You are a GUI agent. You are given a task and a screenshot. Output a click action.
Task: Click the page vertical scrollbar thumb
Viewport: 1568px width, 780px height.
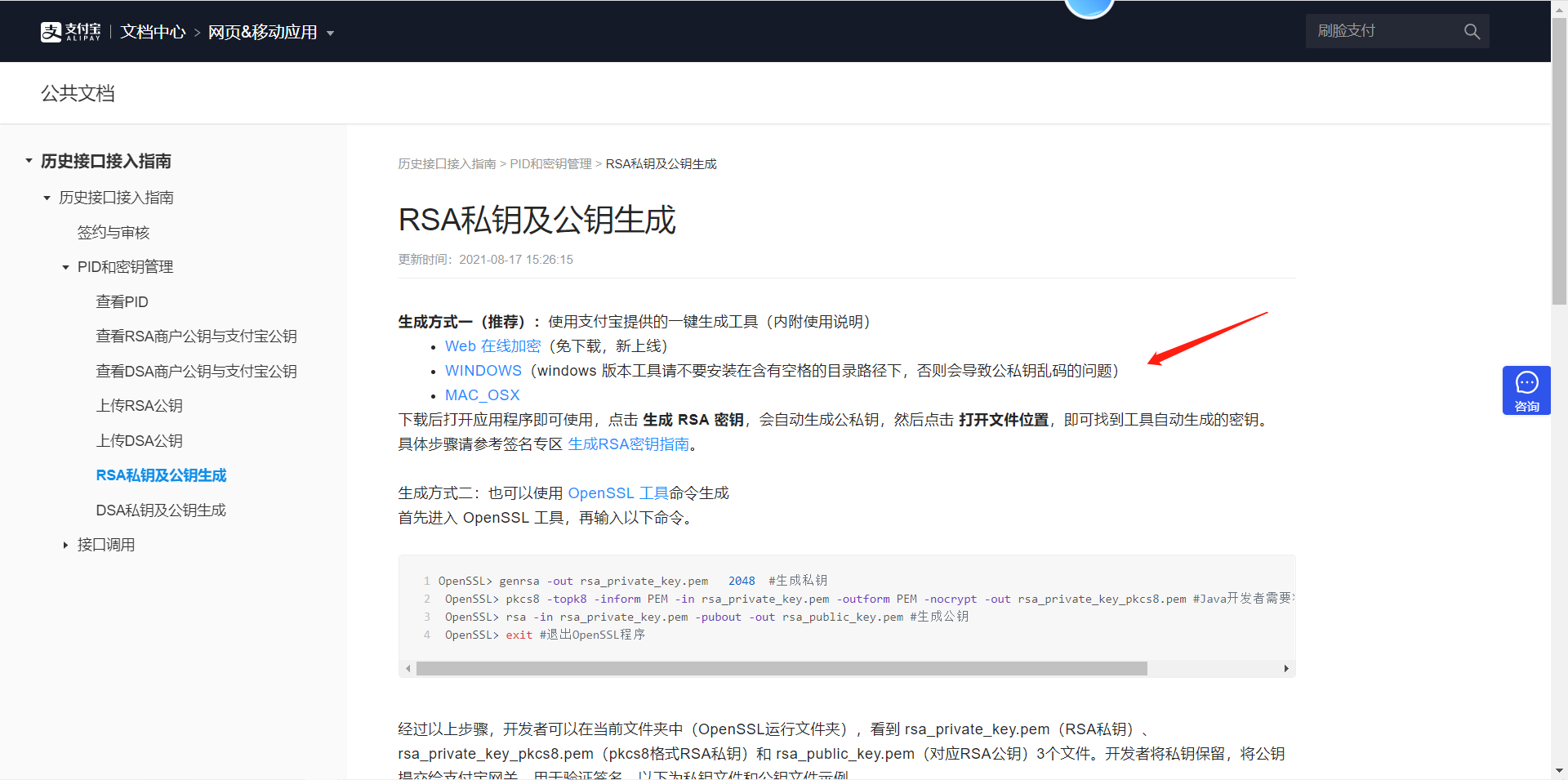coord(1560,160)
